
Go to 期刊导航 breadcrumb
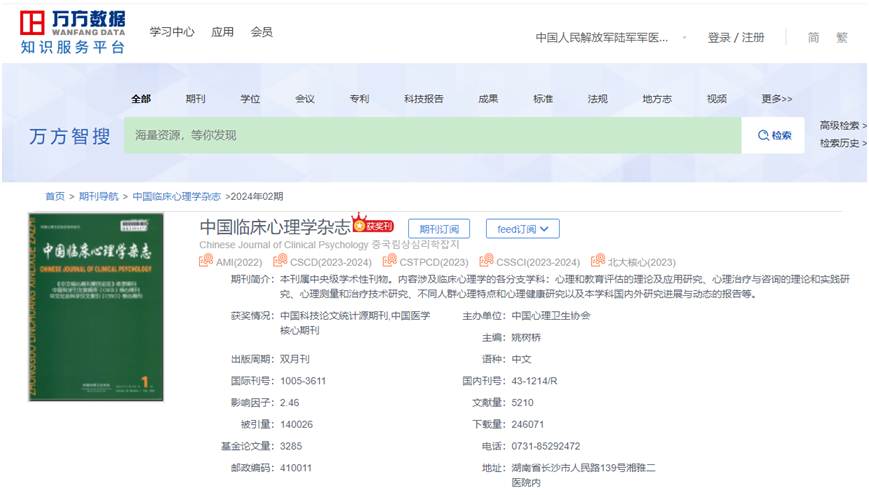99,196
